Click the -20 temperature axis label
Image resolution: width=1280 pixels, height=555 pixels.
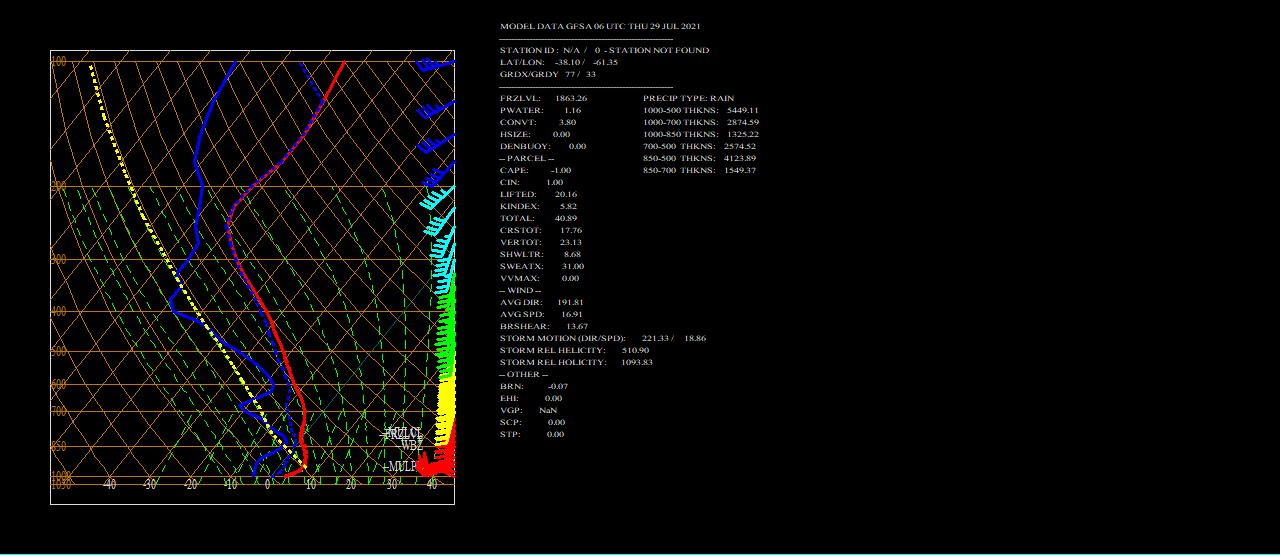[189, 485]
